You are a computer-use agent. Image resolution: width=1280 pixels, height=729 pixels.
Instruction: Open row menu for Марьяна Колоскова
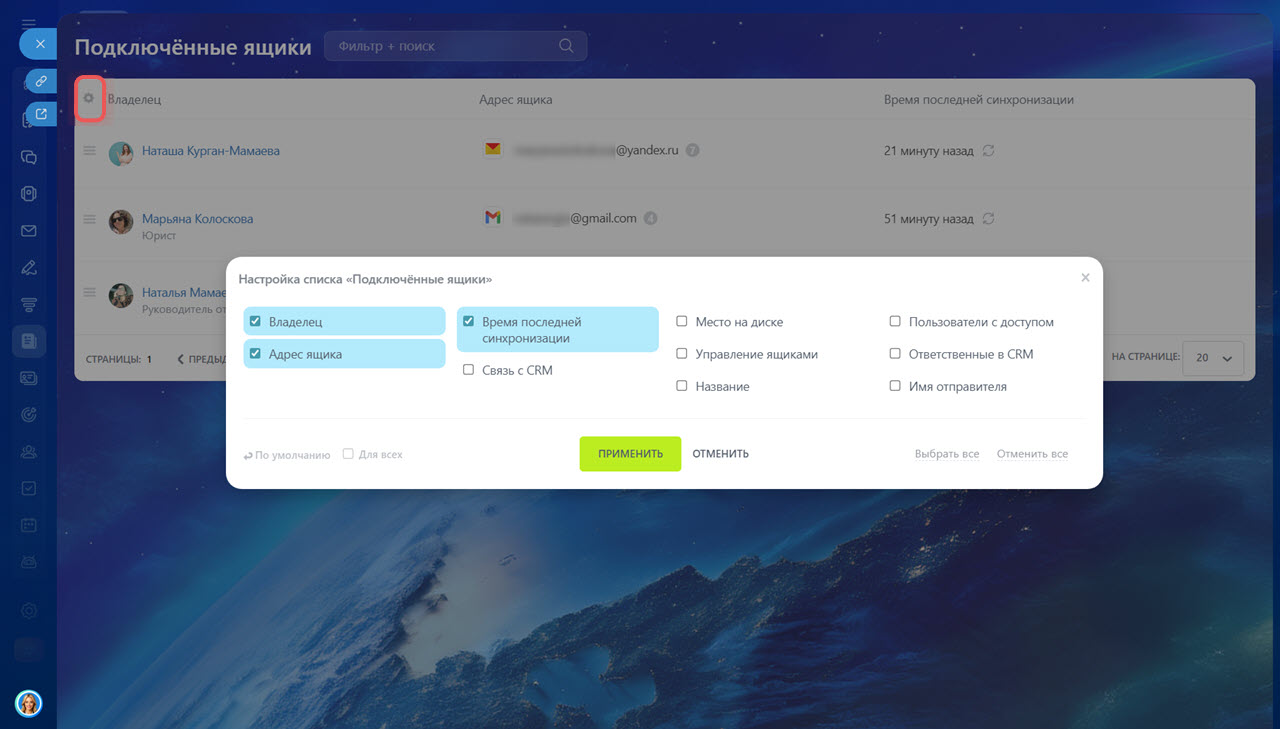(x=89, y=219)
